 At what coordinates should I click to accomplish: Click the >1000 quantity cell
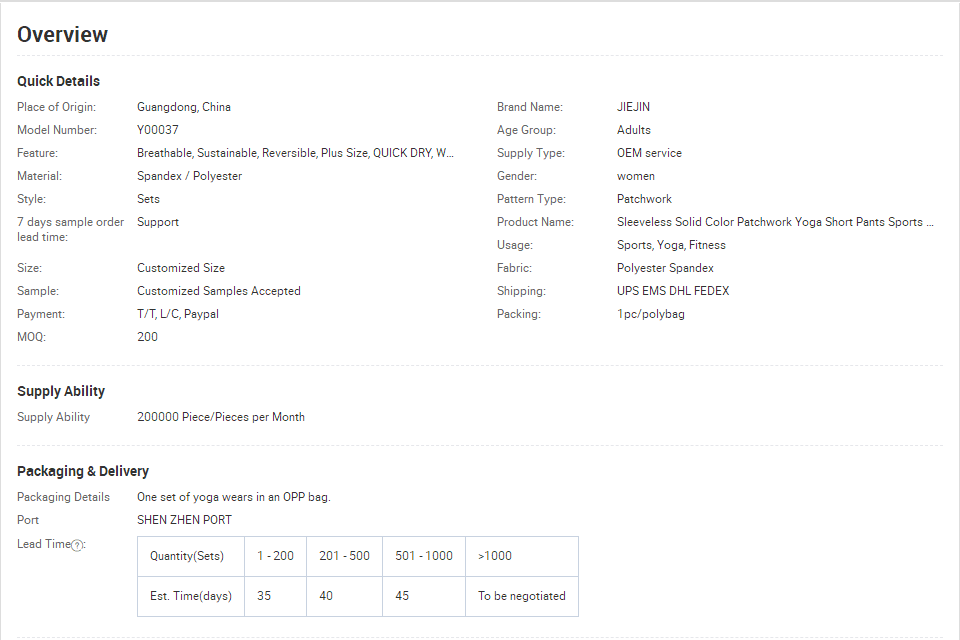(x=522, y=556)
